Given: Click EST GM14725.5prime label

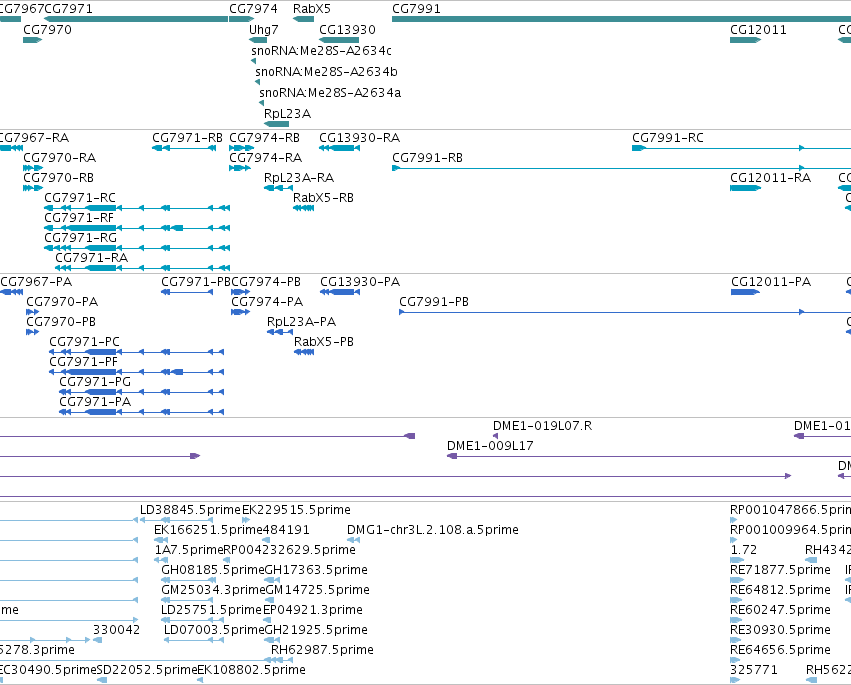Looking at the screenshot, I should [x=318, y=591].
